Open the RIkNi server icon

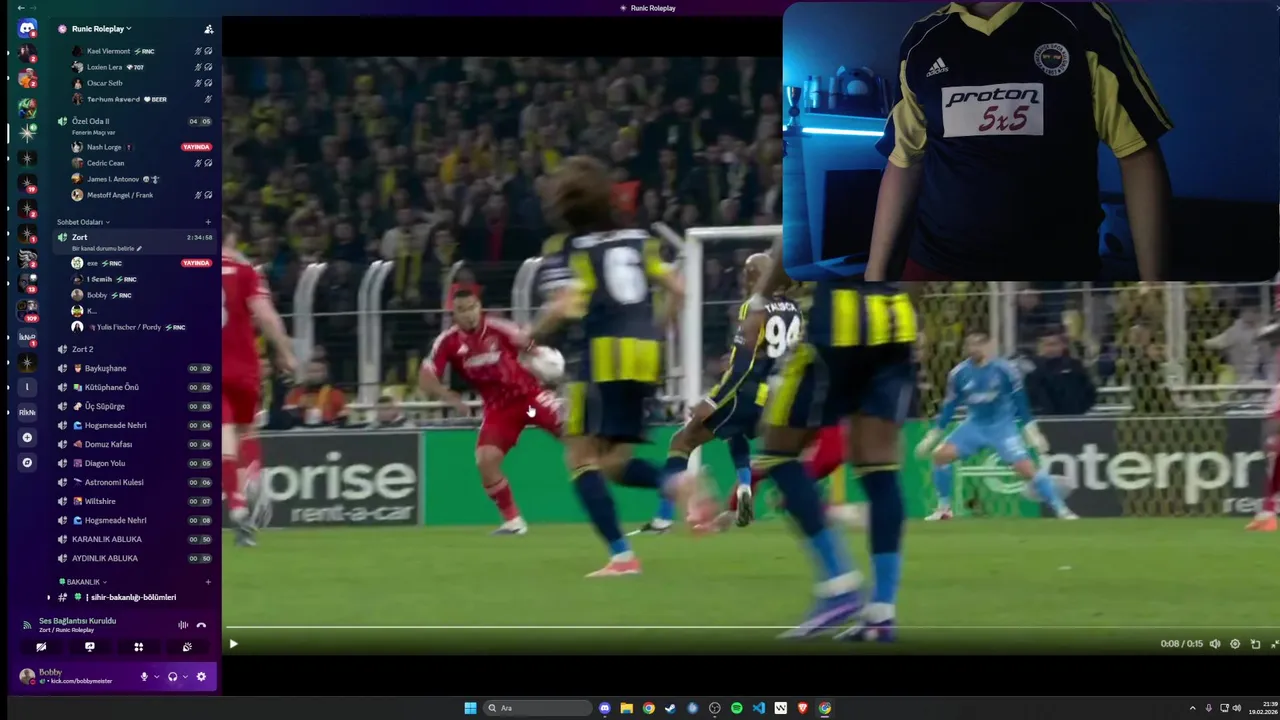27,411
